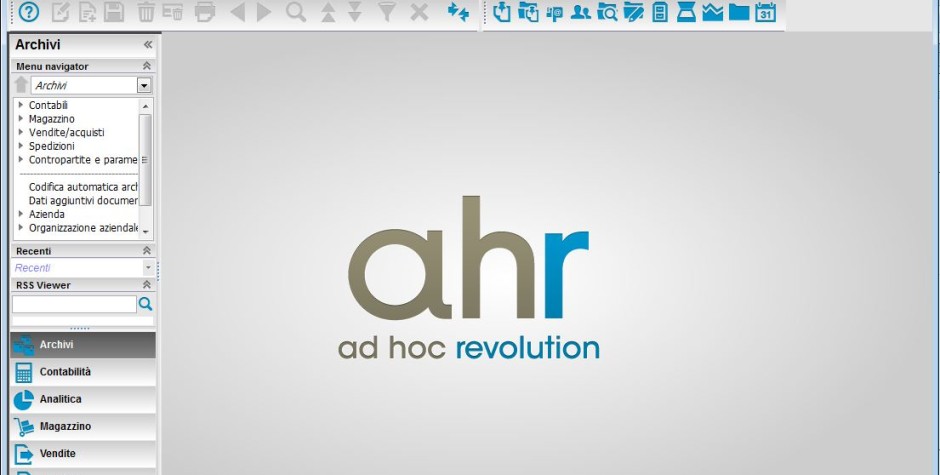The height and width of the screenshot is (475, 940).
Task: Click the folder with down-arrow import icon
Action: 528,12
